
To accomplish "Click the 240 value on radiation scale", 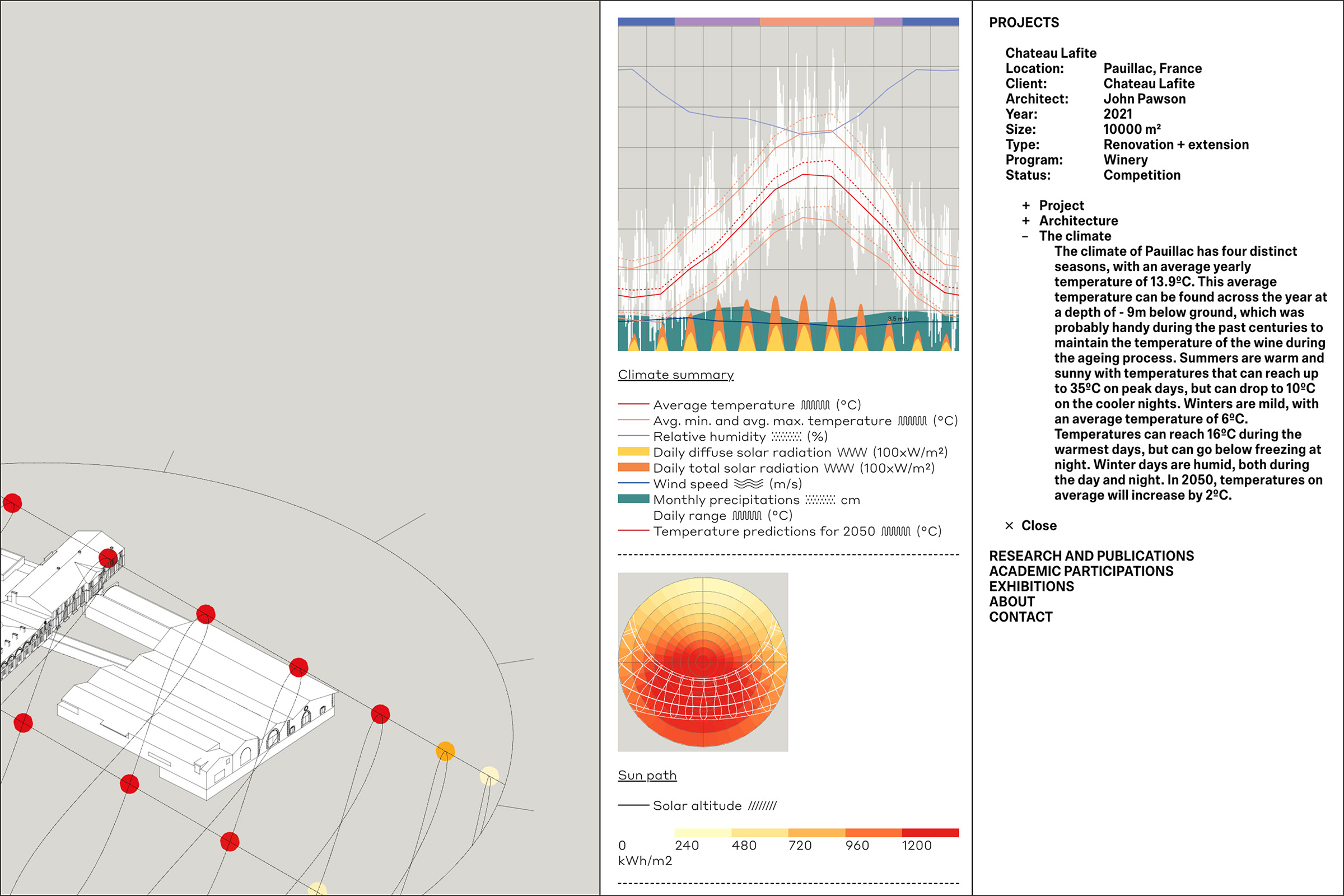I will point(687,845).
